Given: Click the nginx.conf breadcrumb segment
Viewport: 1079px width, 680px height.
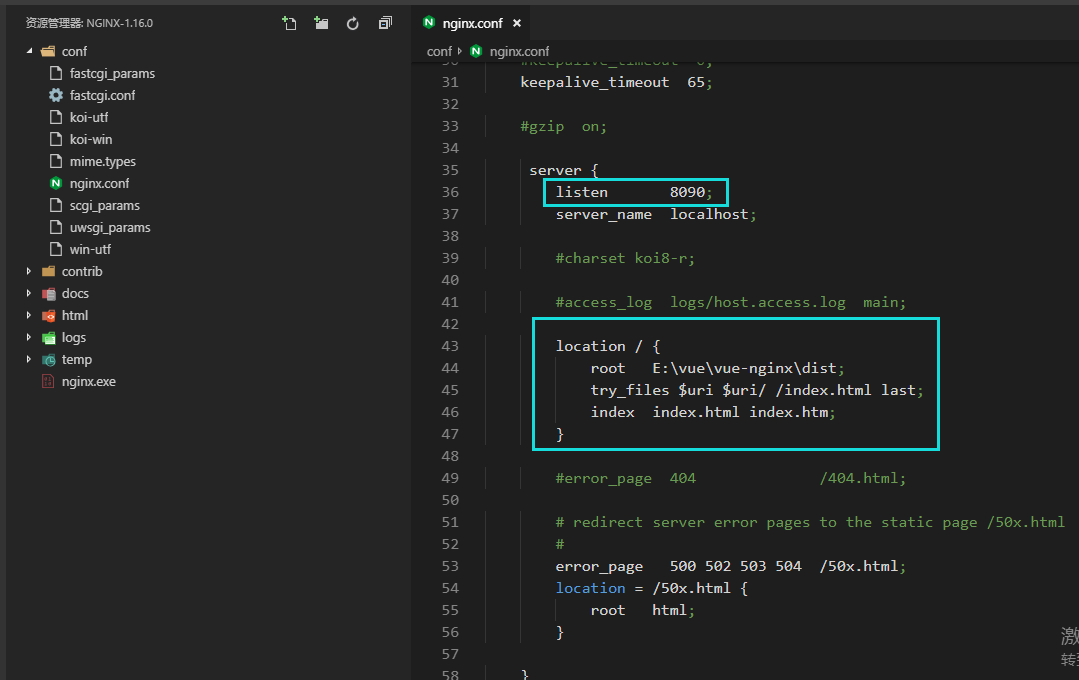Looking at the screenshot, I should point(519,52).
